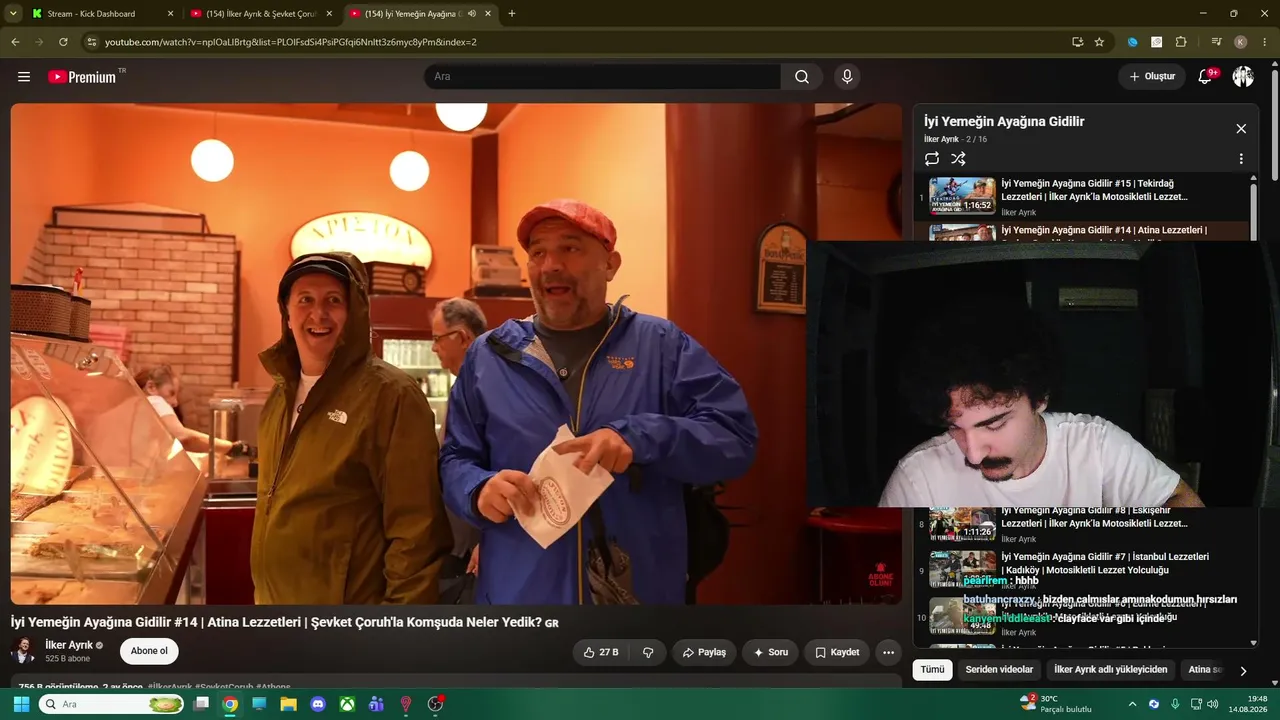Select İlker Ayrık adlı yükleyiciden chip
The height and width of the screenshot is (720, 1280).
[x=1110, y=669]
